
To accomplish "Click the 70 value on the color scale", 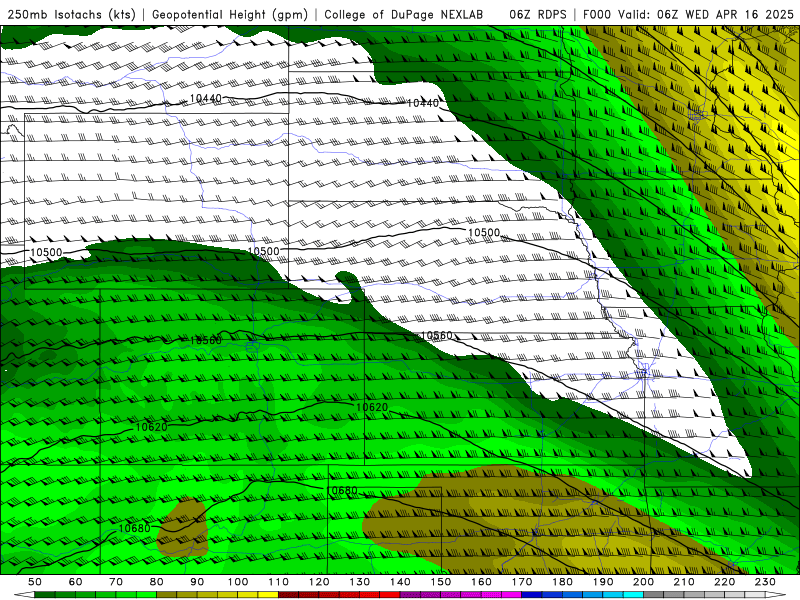I will coord(116,582).
